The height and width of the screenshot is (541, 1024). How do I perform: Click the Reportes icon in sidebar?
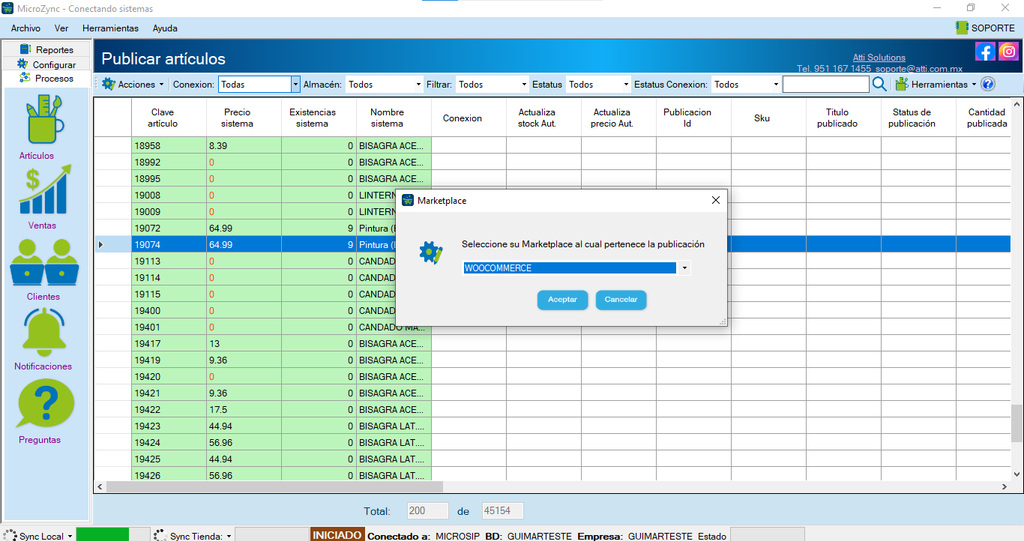(x=25, y=49)
